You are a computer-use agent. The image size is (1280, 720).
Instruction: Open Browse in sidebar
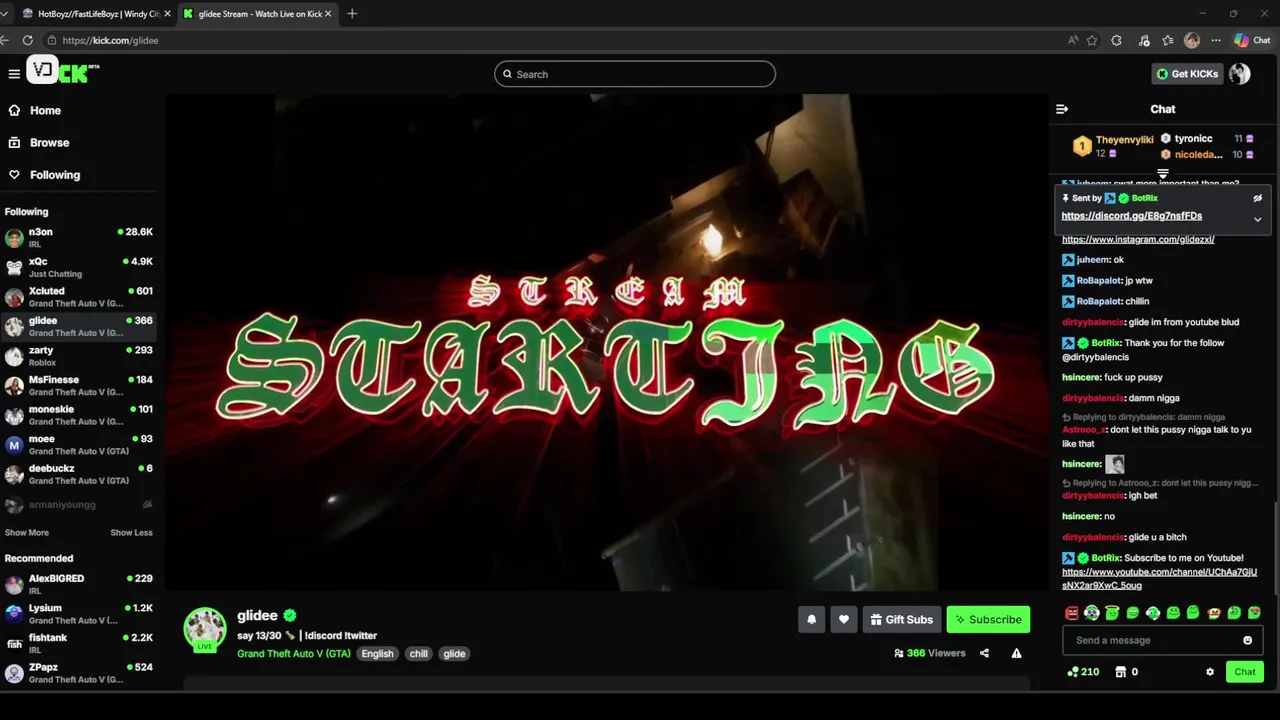(x=39, y=142)
